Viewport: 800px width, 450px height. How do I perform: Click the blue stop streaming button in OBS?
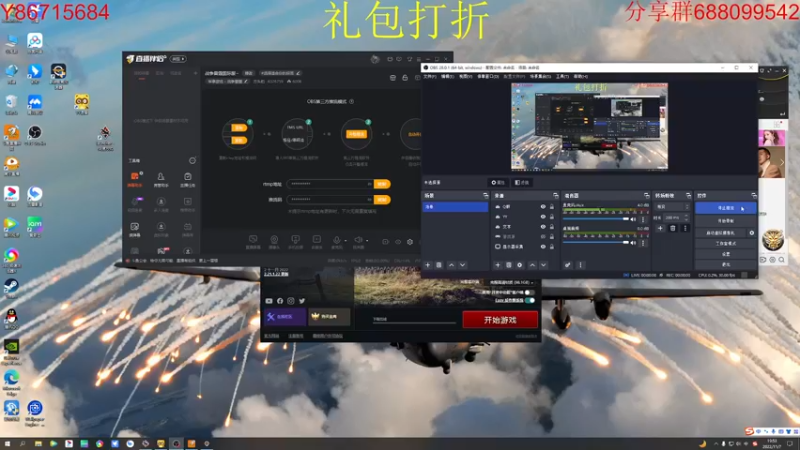pos(726,208)
